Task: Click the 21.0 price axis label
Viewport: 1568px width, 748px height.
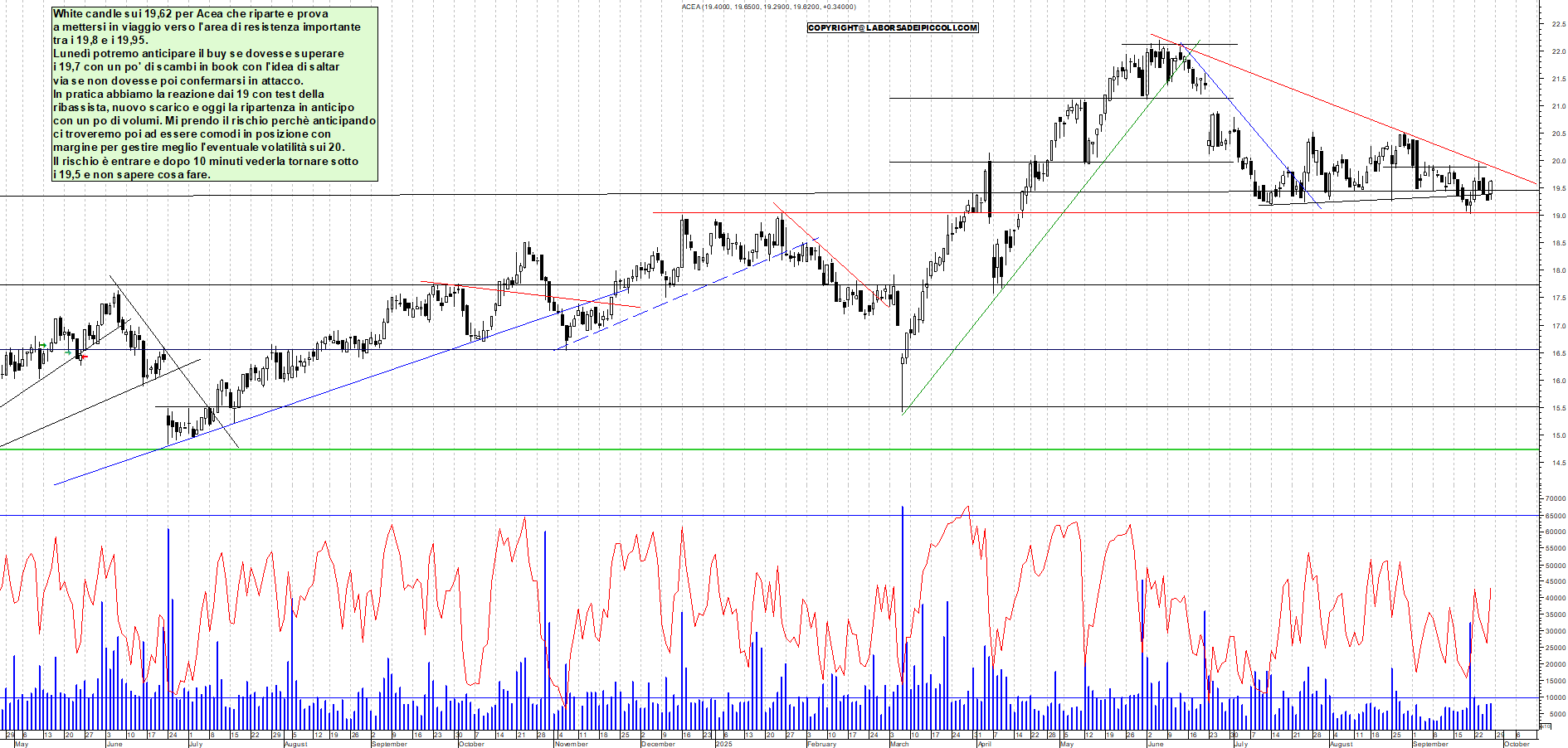Action: [1558, 106]
